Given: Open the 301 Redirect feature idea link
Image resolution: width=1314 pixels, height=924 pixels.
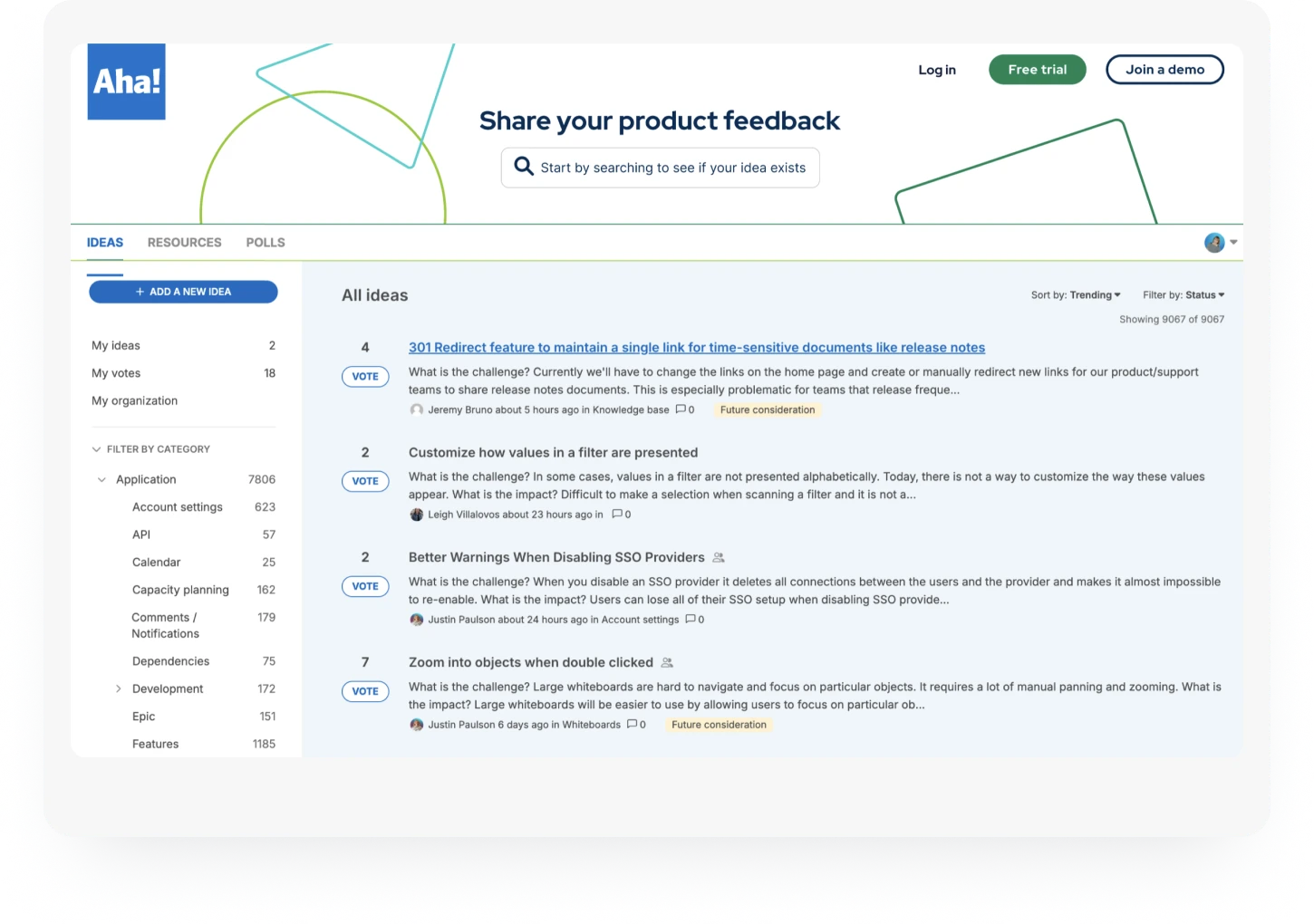Looking at the screenshot, I should tap(697, 347).
